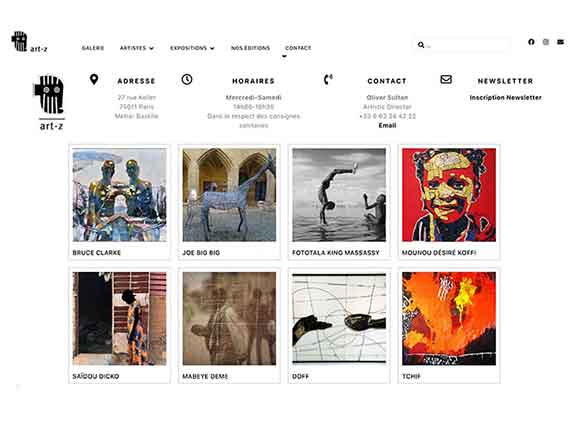Open the Bruce Clarke artwork thumbnail
The height and width of the screenshot is (432, 576).
click(119, 195)
